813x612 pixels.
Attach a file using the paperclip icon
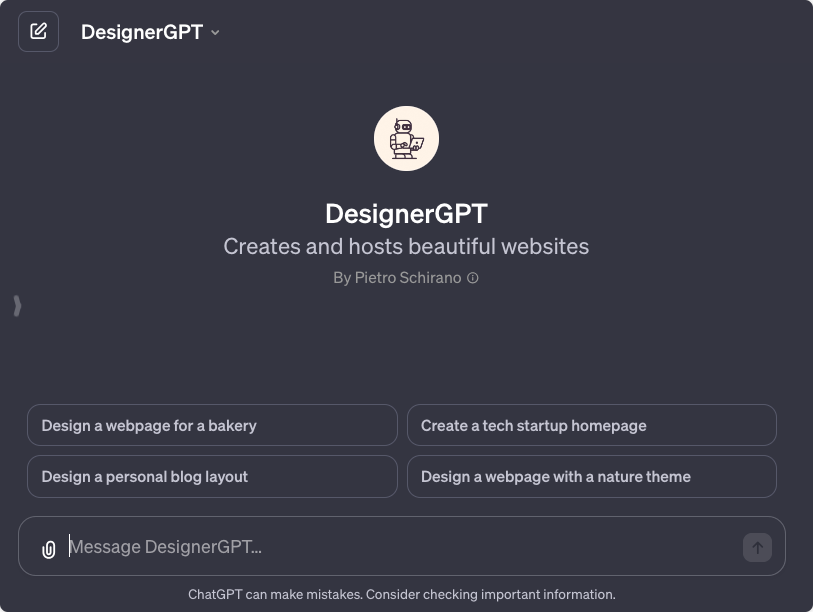(48, 549)
